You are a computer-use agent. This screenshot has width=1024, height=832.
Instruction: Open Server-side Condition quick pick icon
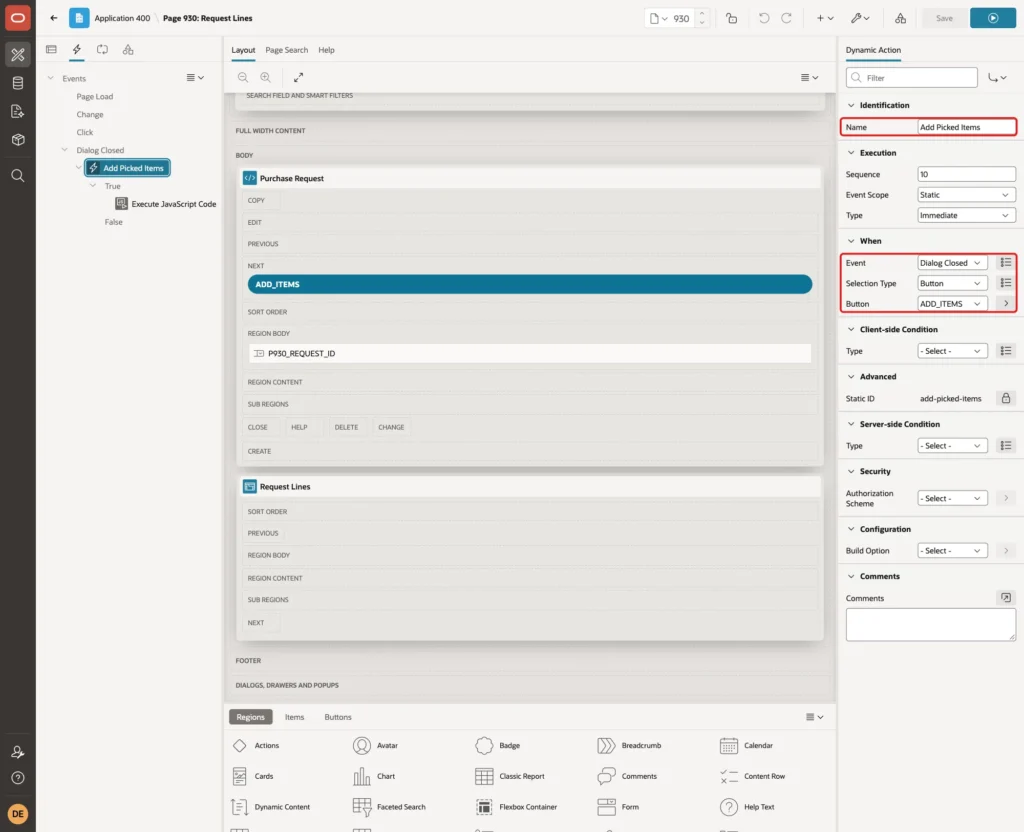[1006, 445]
